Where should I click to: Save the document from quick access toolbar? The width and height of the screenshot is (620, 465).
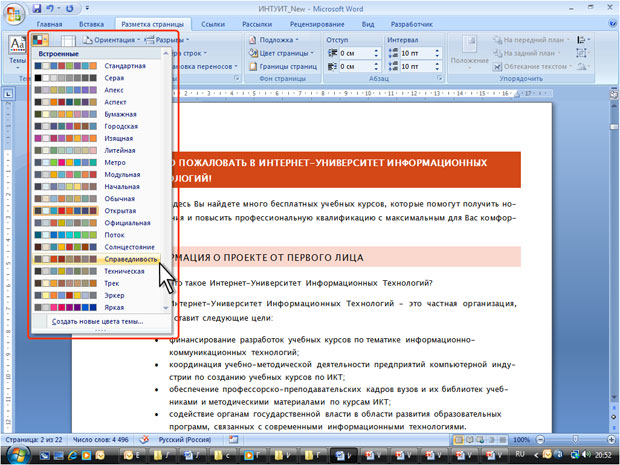click(37, 8)
